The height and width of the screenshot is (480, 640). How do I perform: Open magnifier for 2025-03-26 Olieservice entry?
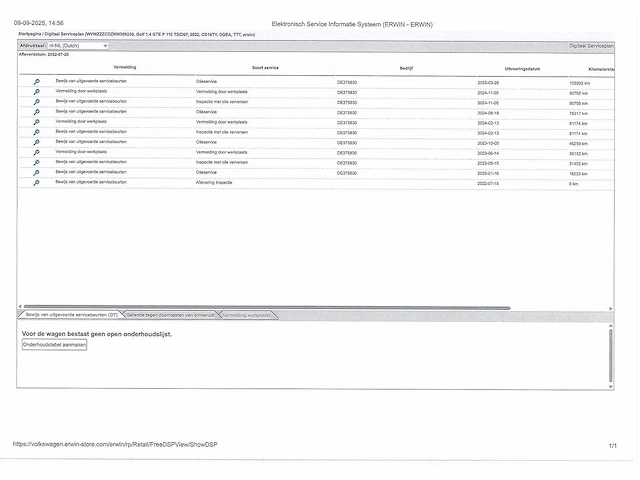[37, 82]
